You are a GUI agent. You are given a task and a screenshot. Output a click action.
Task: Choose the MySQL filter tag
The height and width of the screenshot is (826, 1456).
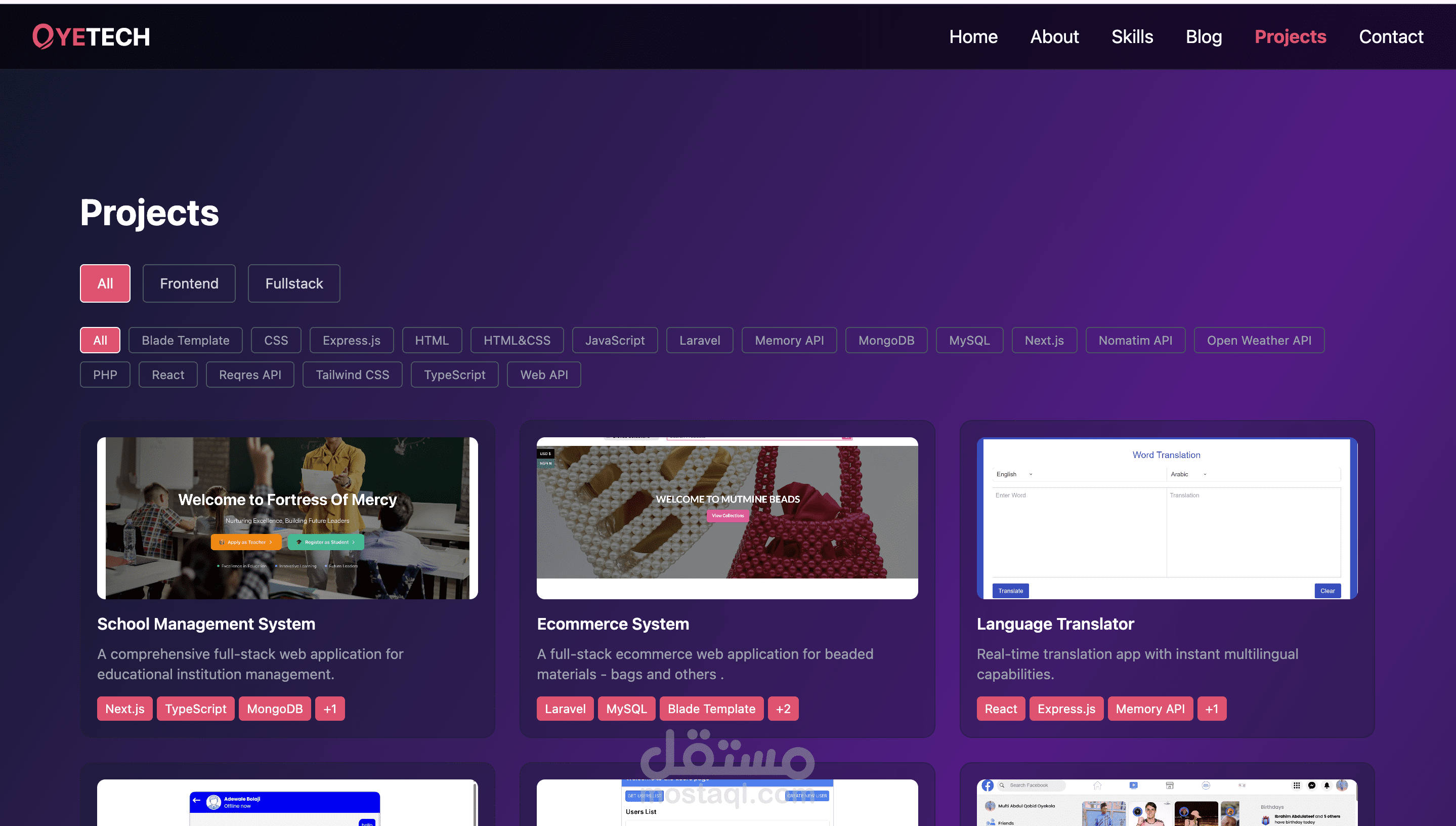point(969,341)
